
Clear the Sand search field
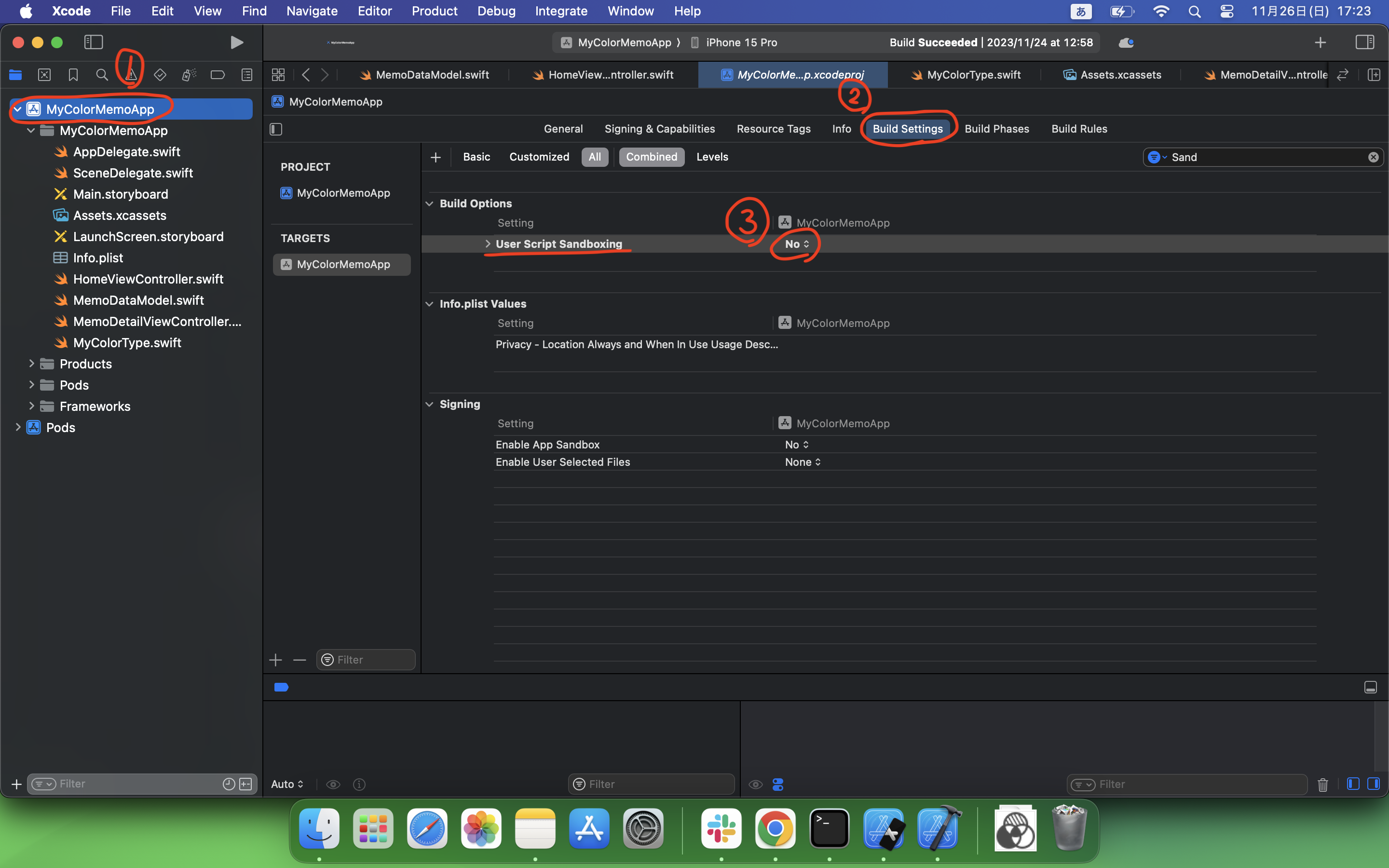point(1373,157)
